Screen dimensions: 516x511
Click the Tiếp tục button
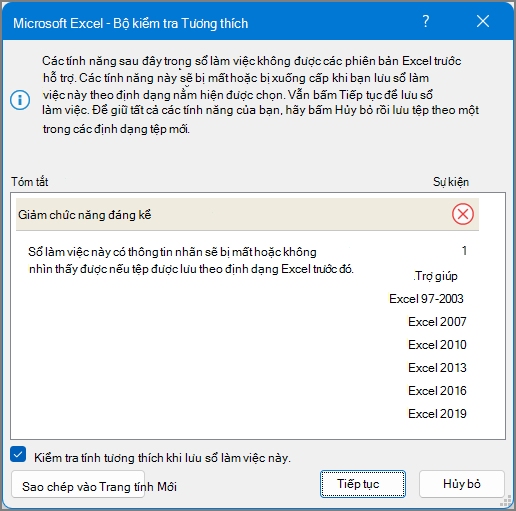(x=363, y=484)
